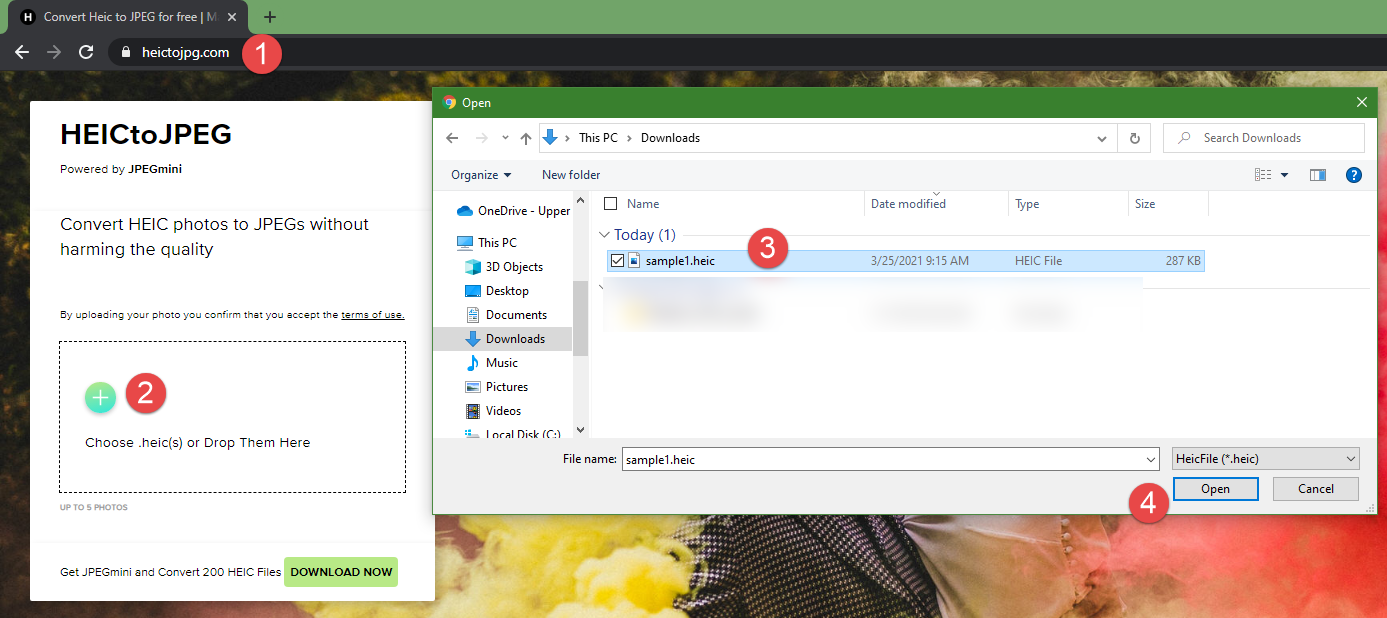Change view layout icon
The height and width of the screenshot is (618, 1387).
point(1263,175)
